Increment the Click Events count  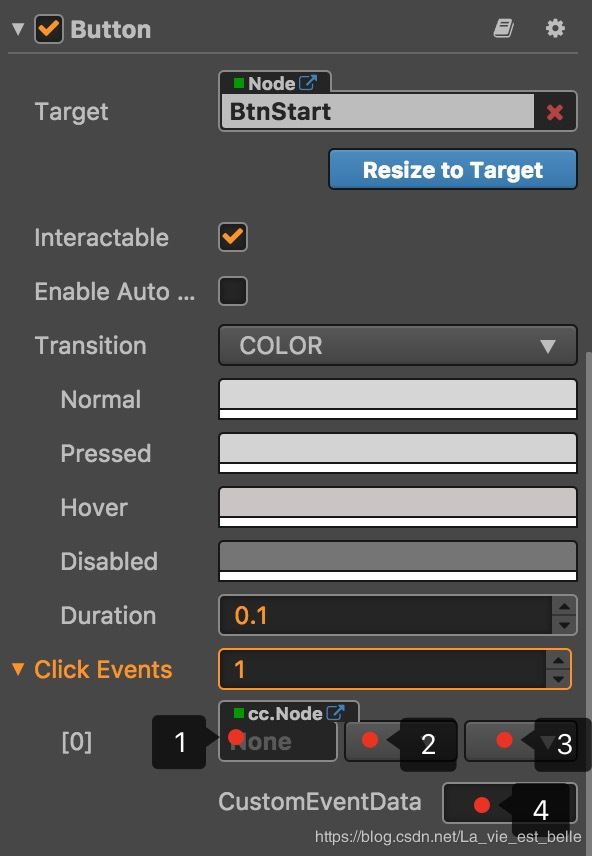[x=558, y=661]
